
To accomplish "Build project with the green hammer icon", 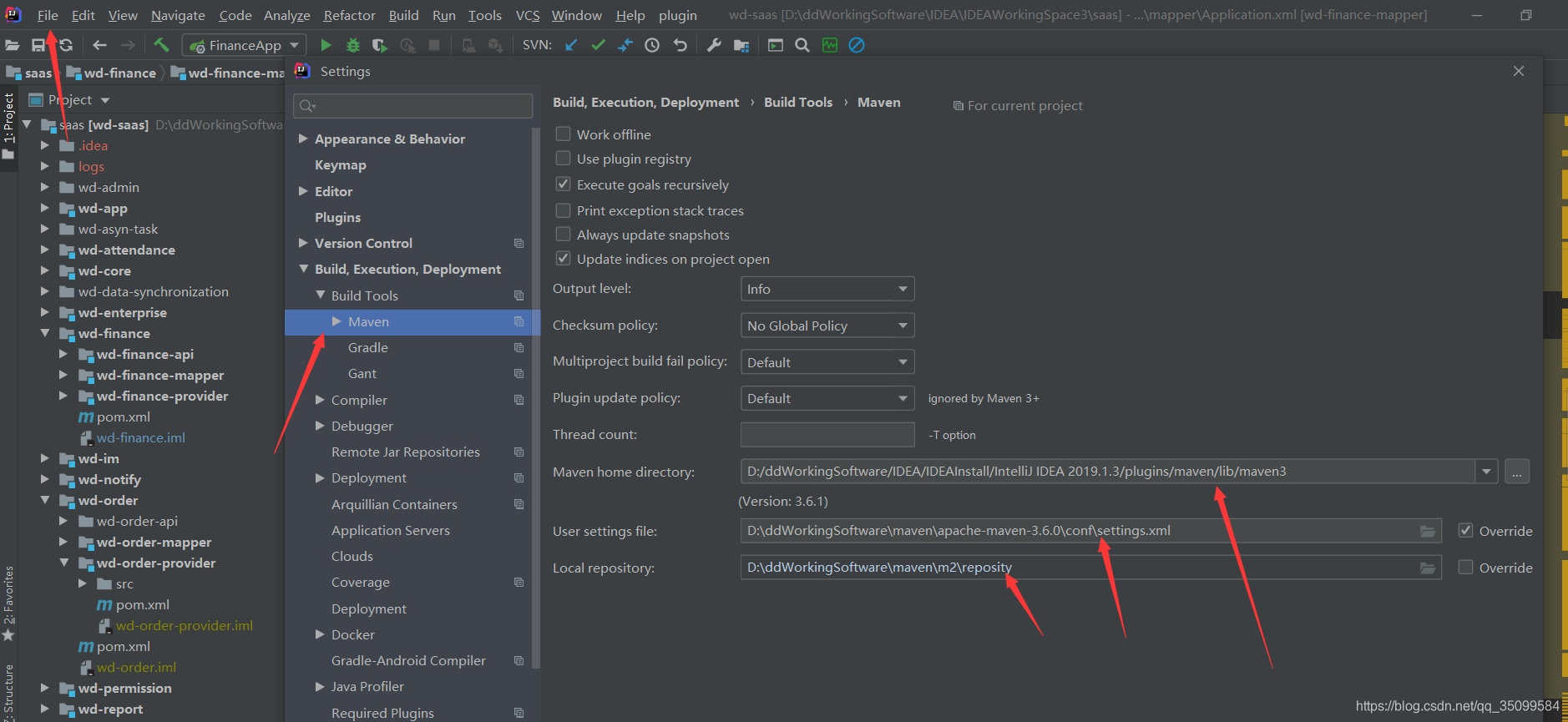I will point(161,45).
